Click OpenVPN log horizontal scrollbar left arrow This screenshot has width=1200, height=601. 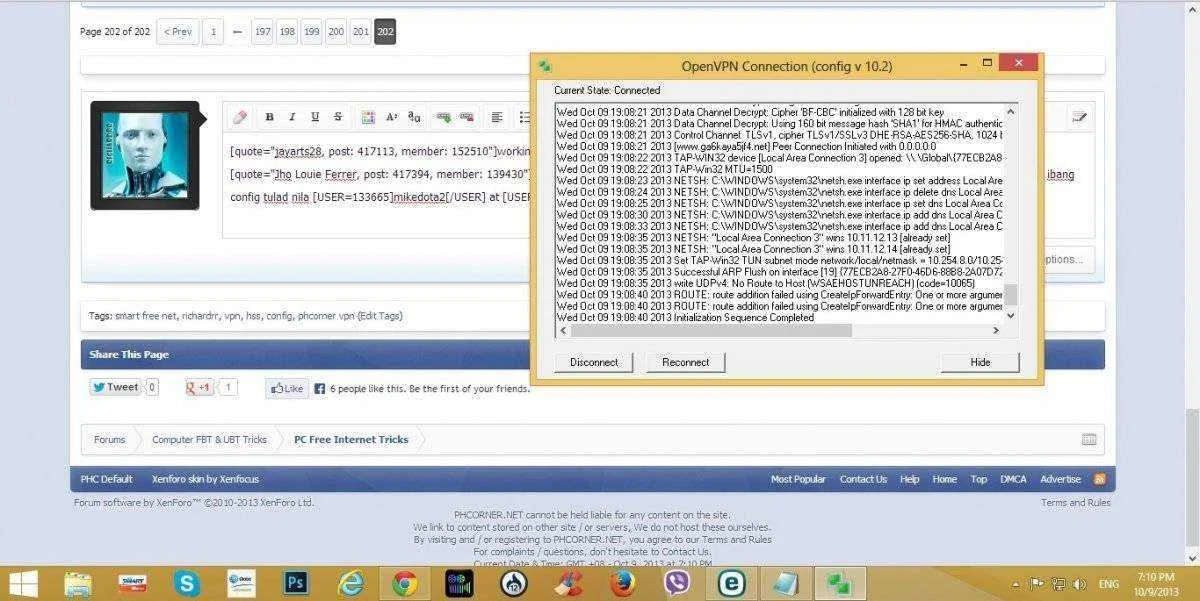coord(563,330)
